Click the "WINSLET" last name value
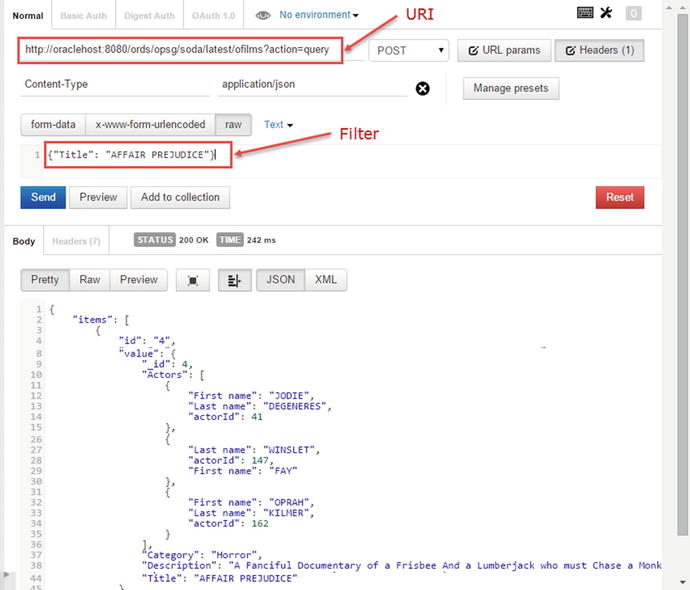This screenshot has width=690, height=590. [x=289, y=450]
